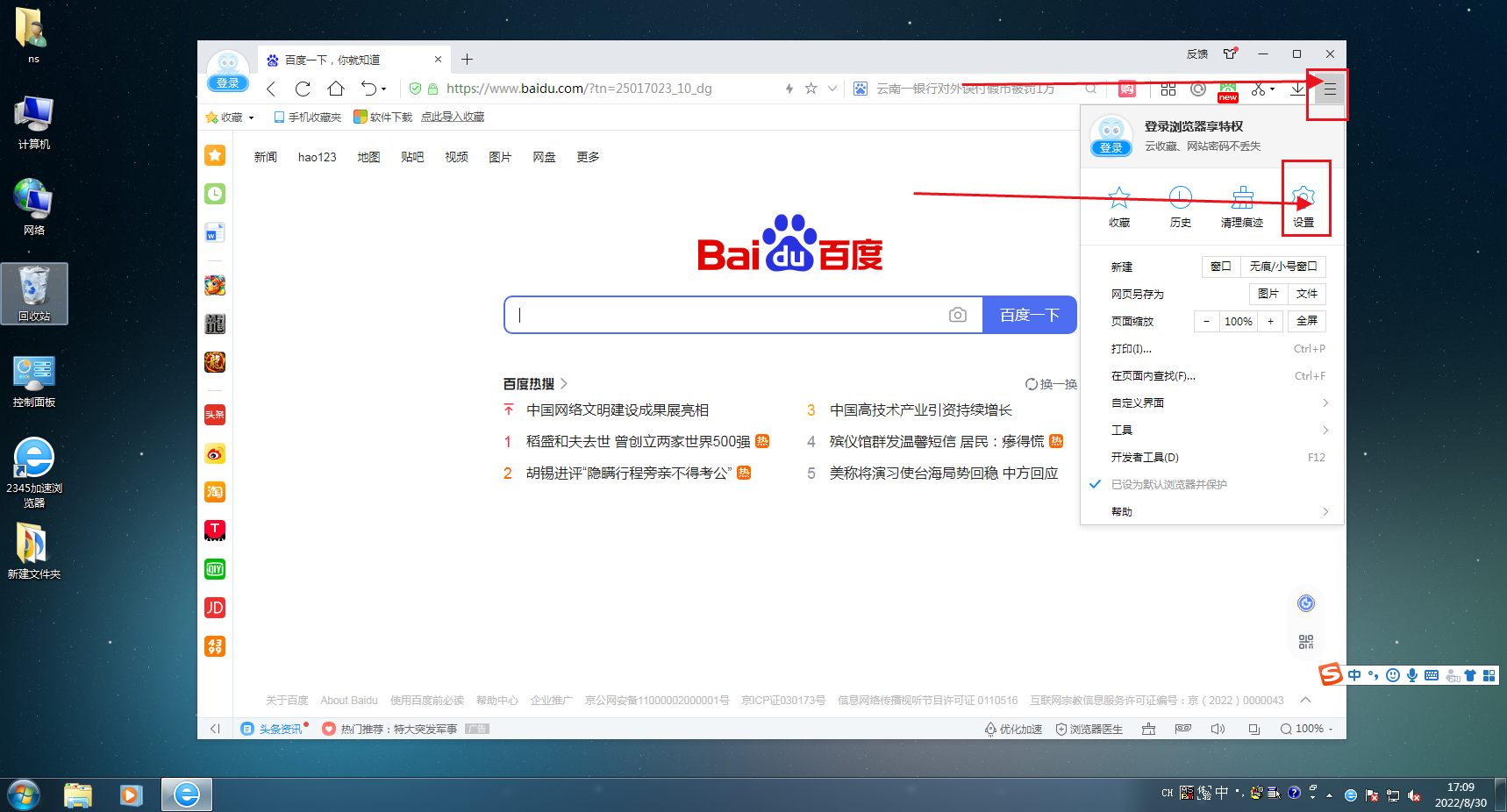Go back with the browser back arrow
Screen dimensions: 1507x812
coord(271,89)
